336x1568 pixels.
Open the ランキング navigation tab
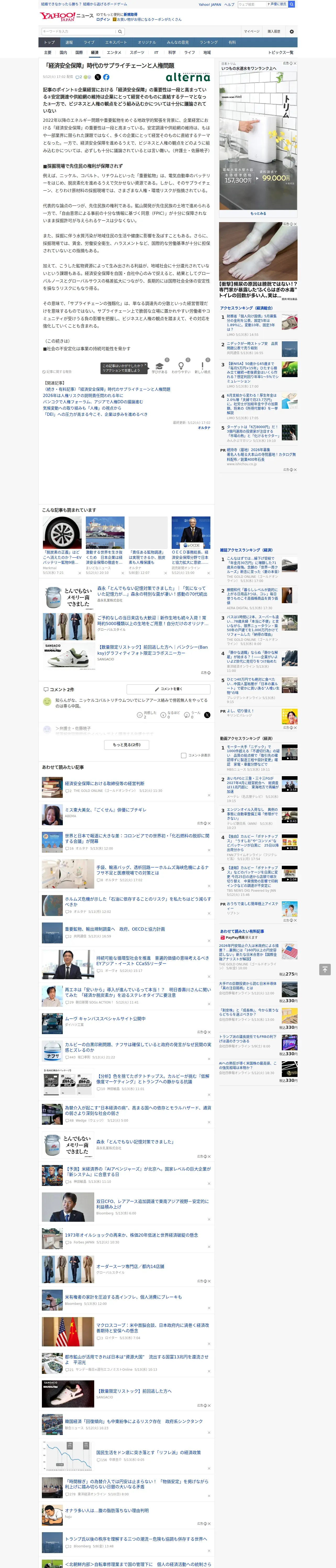point(209,43)
